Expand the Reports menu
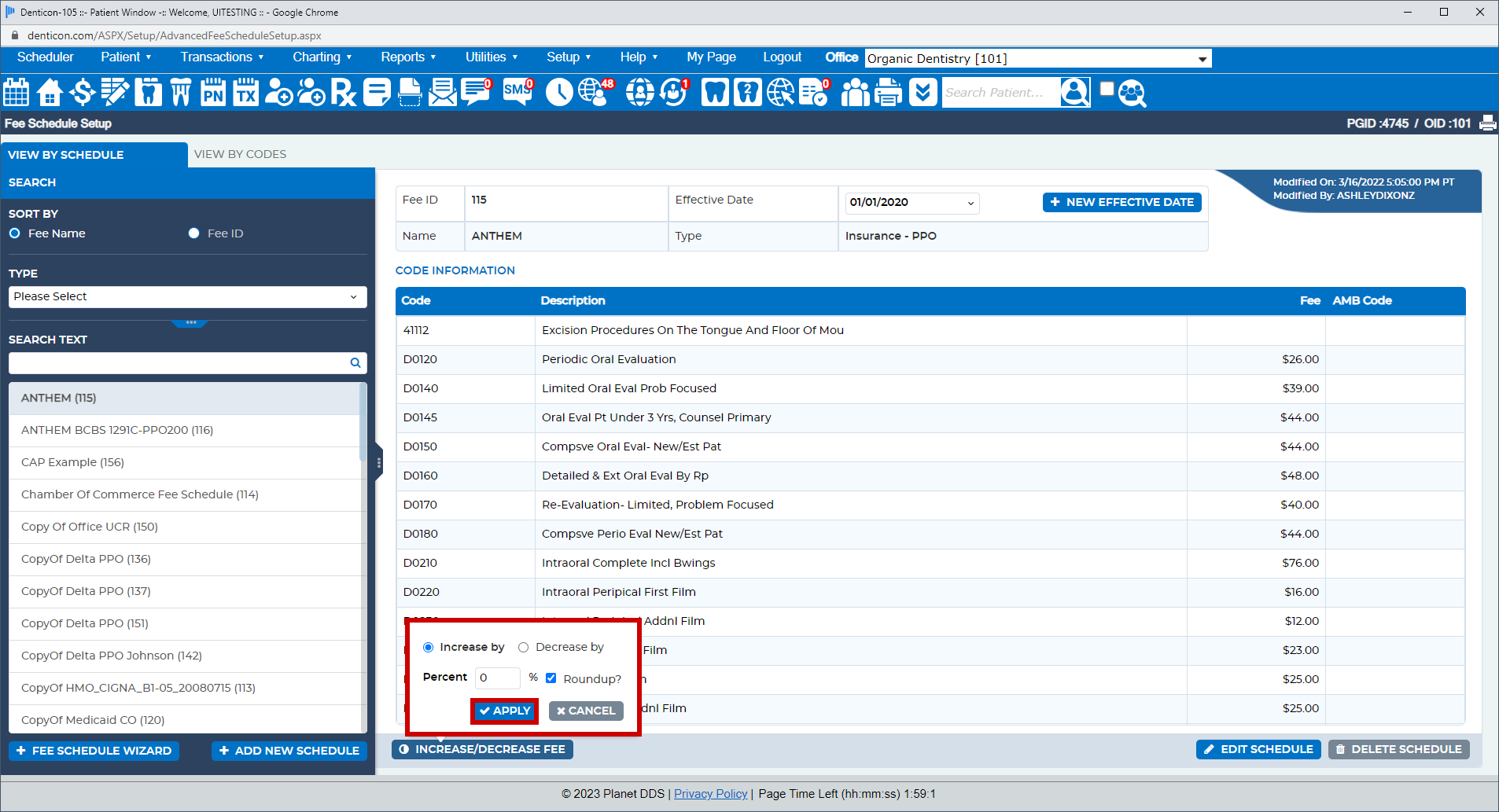Image resolution: width=1499 pixels, height=812 pixels. pos(408,57)
